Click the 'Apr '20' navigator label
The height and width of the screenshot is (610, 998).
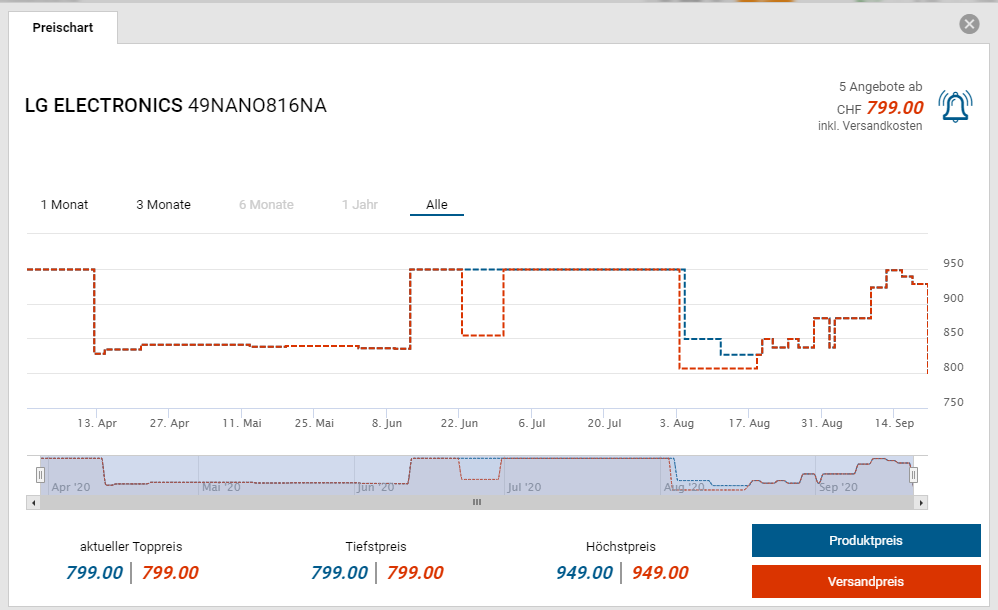pos(71,487)
